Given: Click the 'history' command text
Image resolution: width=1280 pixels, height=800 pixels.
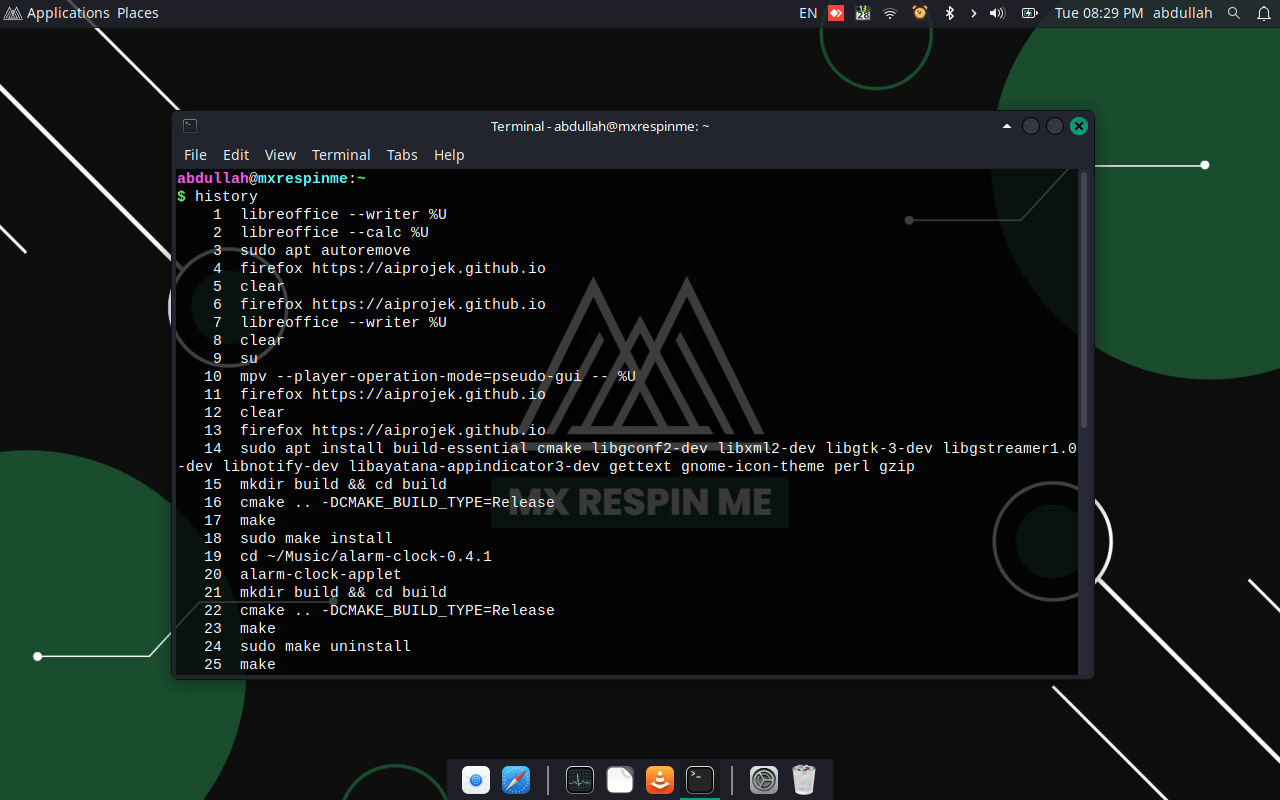Looking at the screenshot, I should click(226, 197).
